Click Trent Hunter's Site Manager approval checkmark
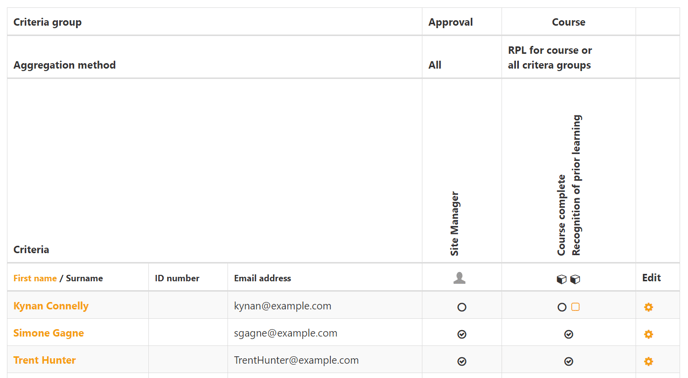Image resolution: width=688 pixels, height=378 pixels. pos(462,362)
